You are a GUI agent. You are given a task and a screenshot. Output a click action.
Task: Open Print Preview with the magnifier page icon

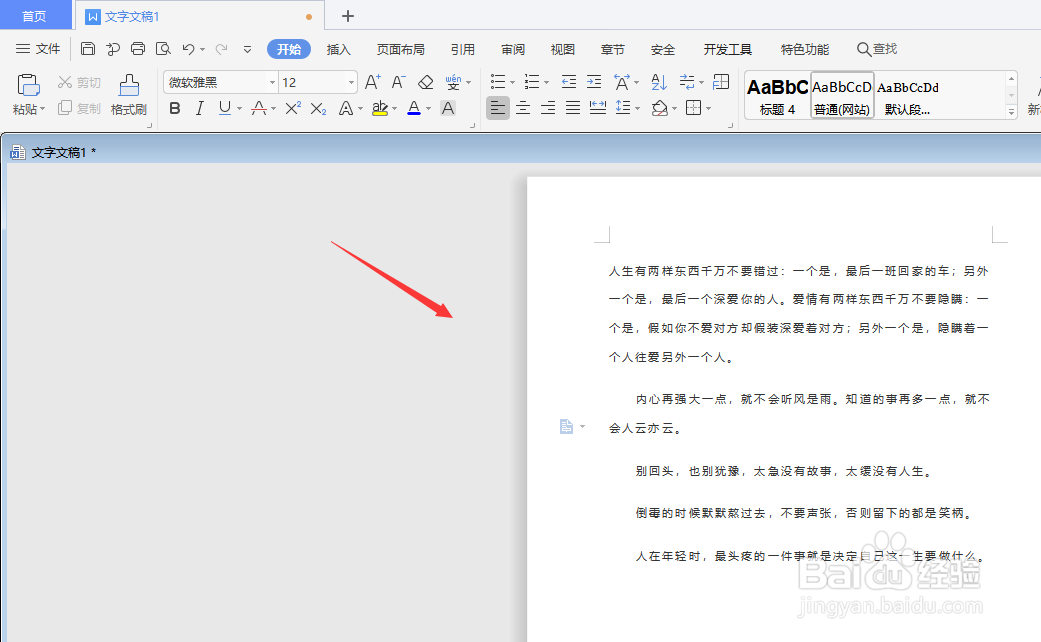pos(163,48)
